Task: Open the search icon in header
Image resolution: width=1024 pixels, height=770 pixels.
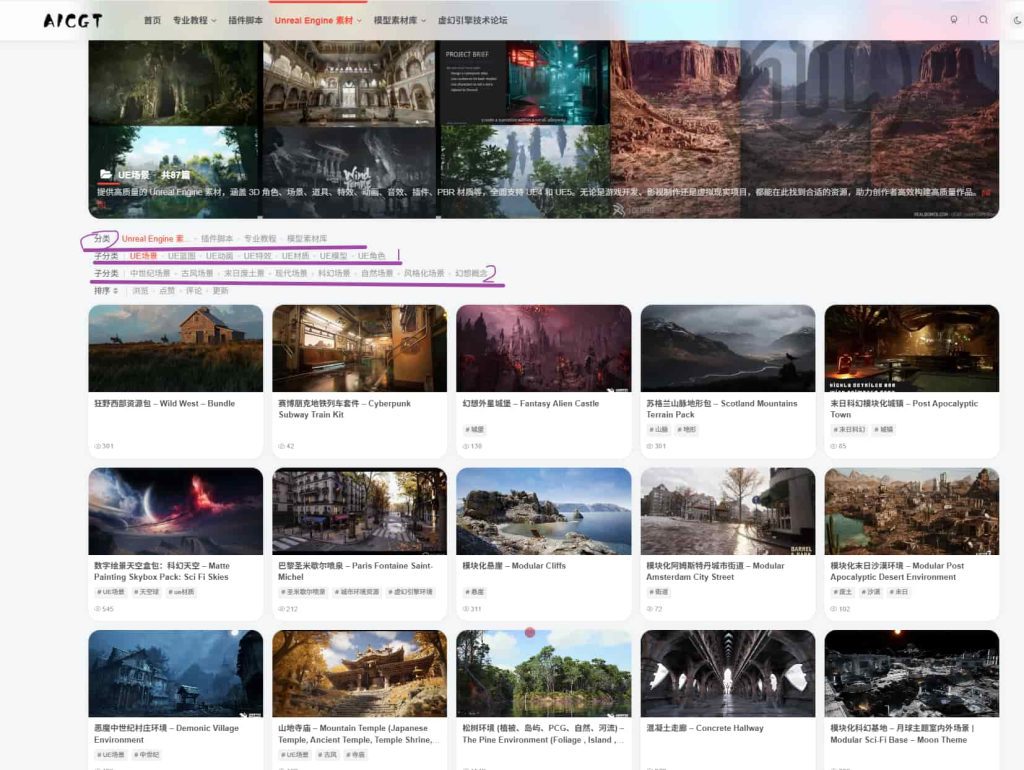Action: [983, 20]
